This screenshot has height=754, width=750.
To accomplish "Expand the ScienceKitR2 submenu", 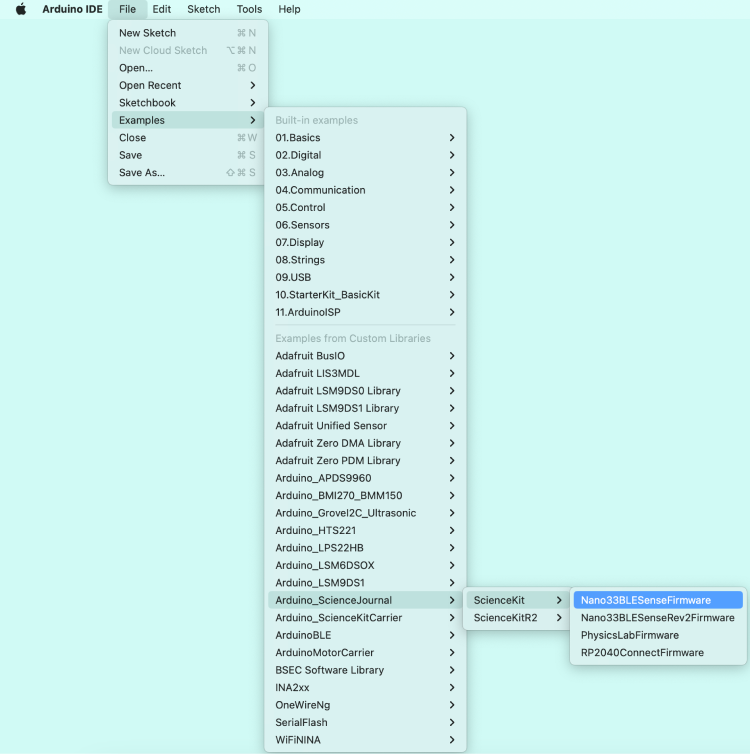I will [x=505, y=618].
